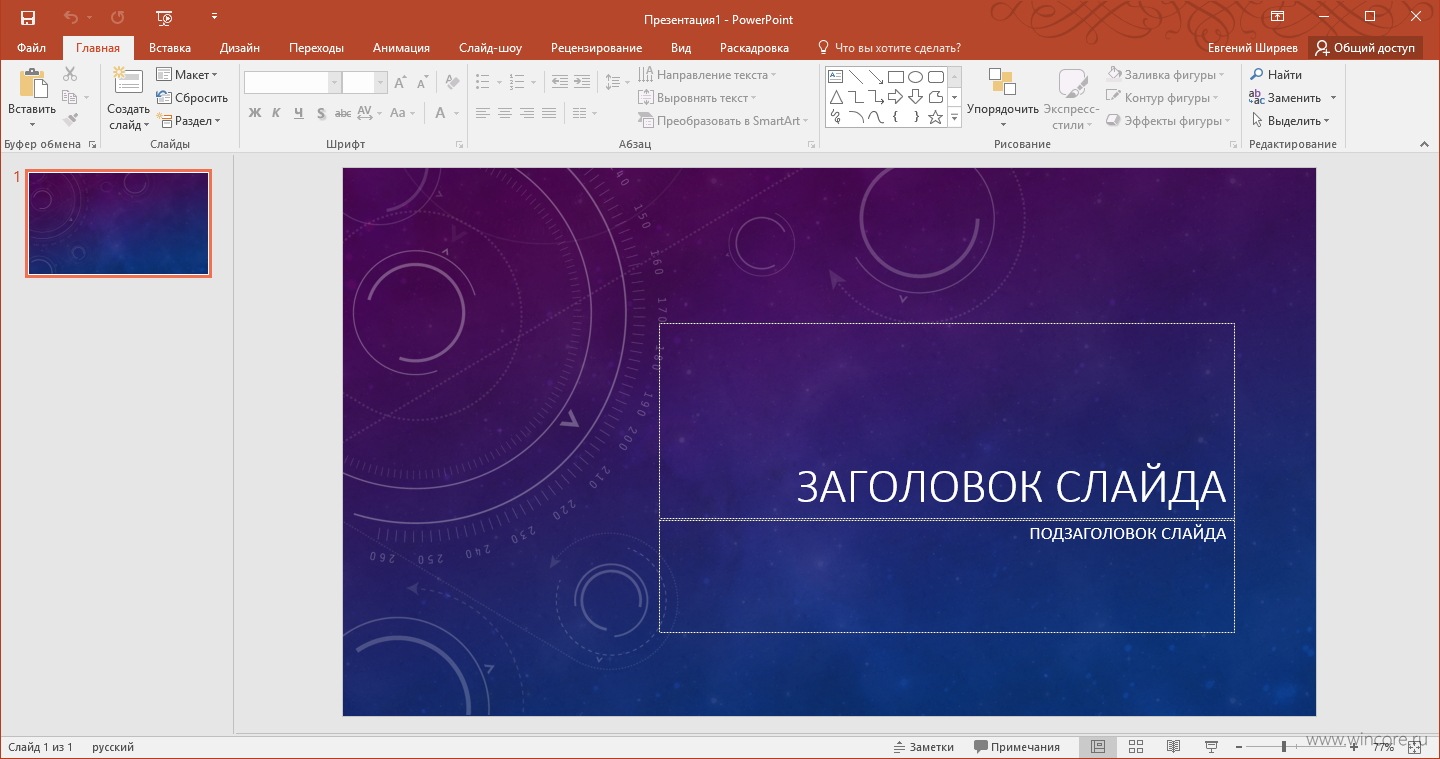Click the Общий доступ share button
Viewport: 1440px width, 759px height.
pos(1366,48)
